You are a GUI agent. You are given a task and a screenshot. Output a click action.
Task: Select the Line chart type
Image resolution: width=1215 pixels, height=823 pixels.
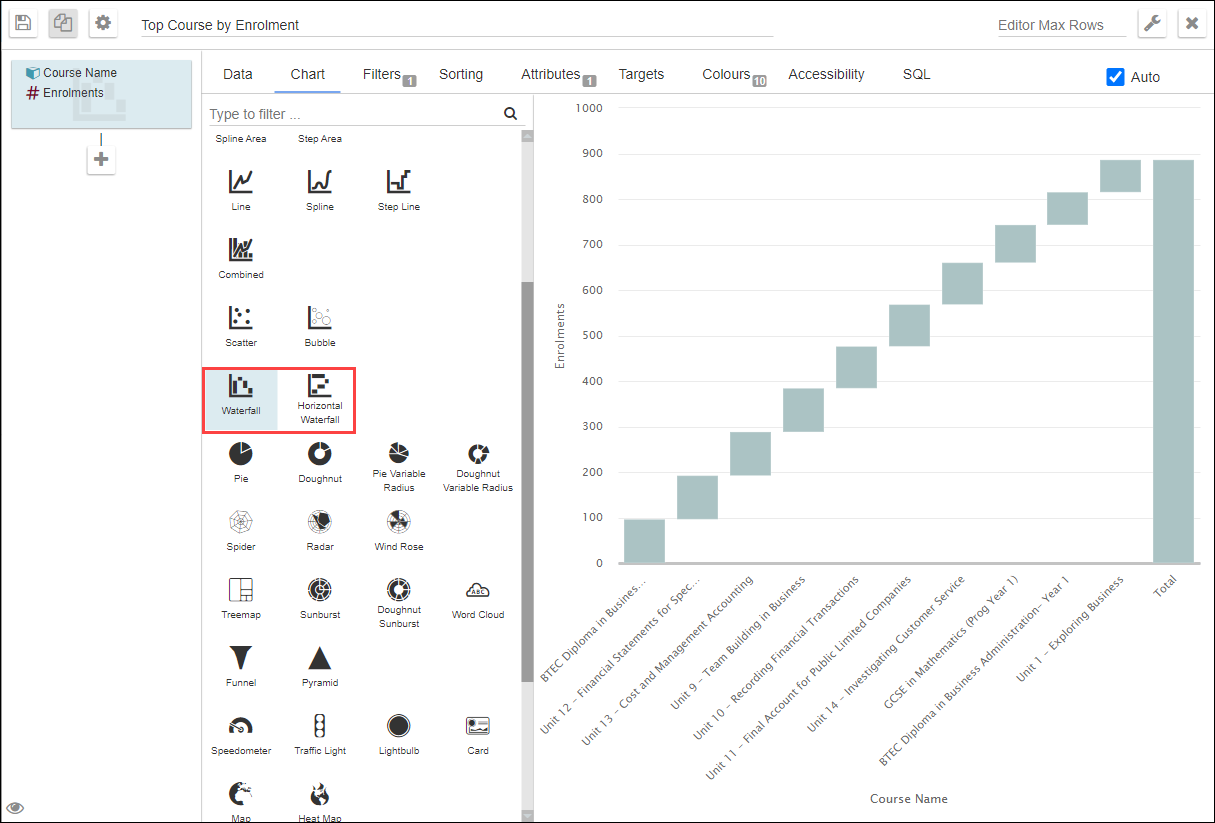click(240, 188)
